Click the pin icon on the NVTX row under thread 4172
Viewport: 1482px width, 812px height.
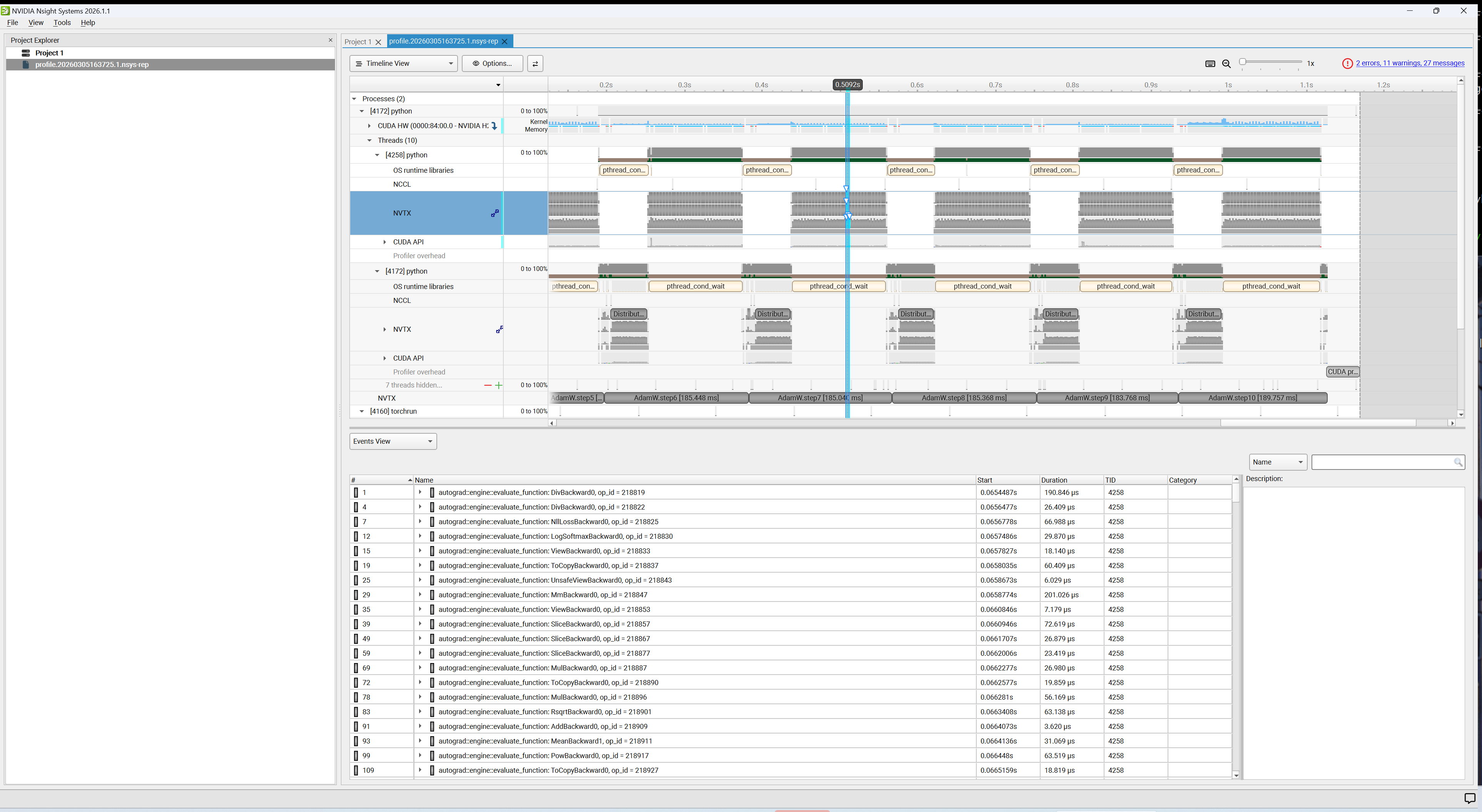(500, 329)
